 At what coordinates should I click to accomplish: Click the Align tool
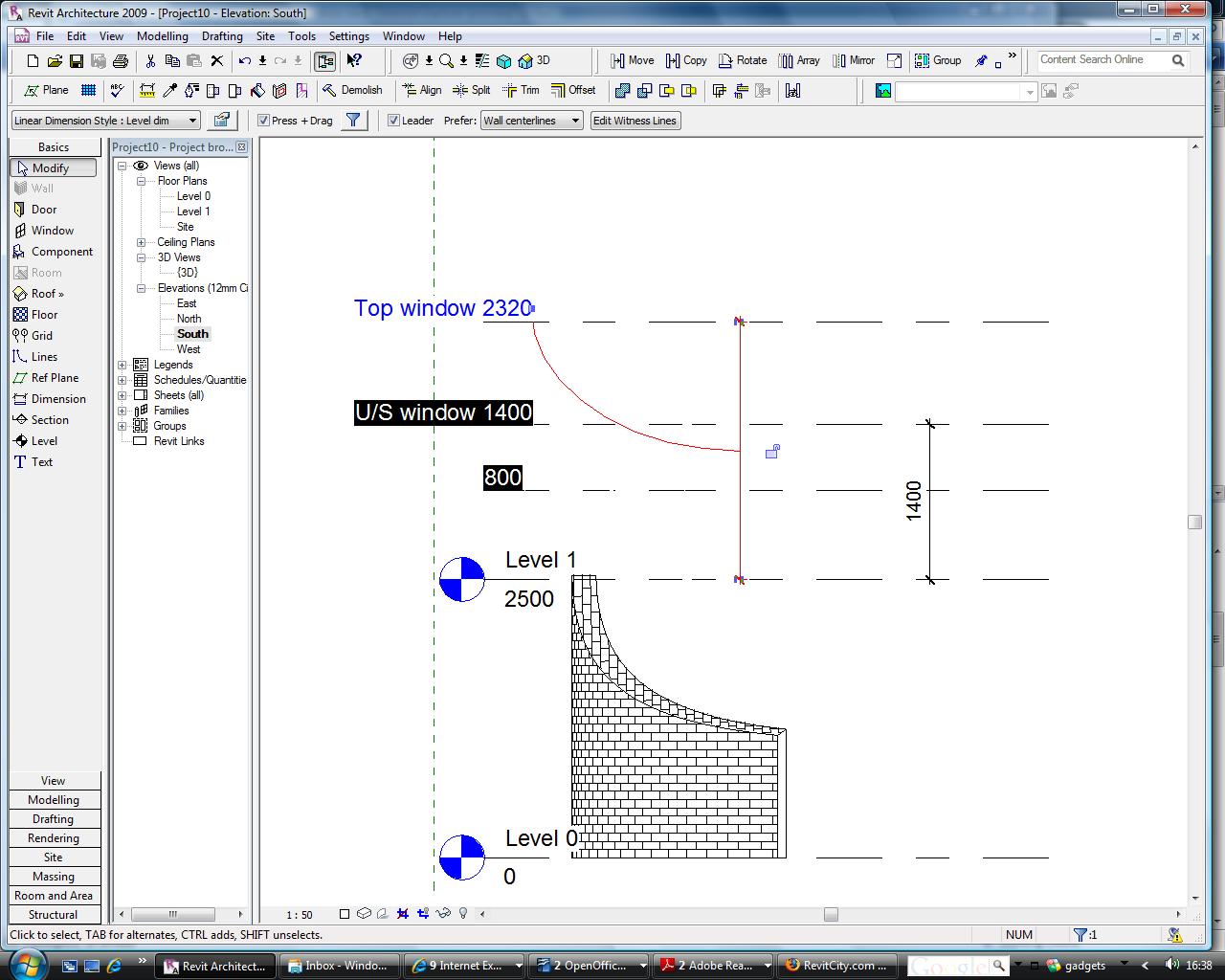pyautogui.click(x=422, y=90)
